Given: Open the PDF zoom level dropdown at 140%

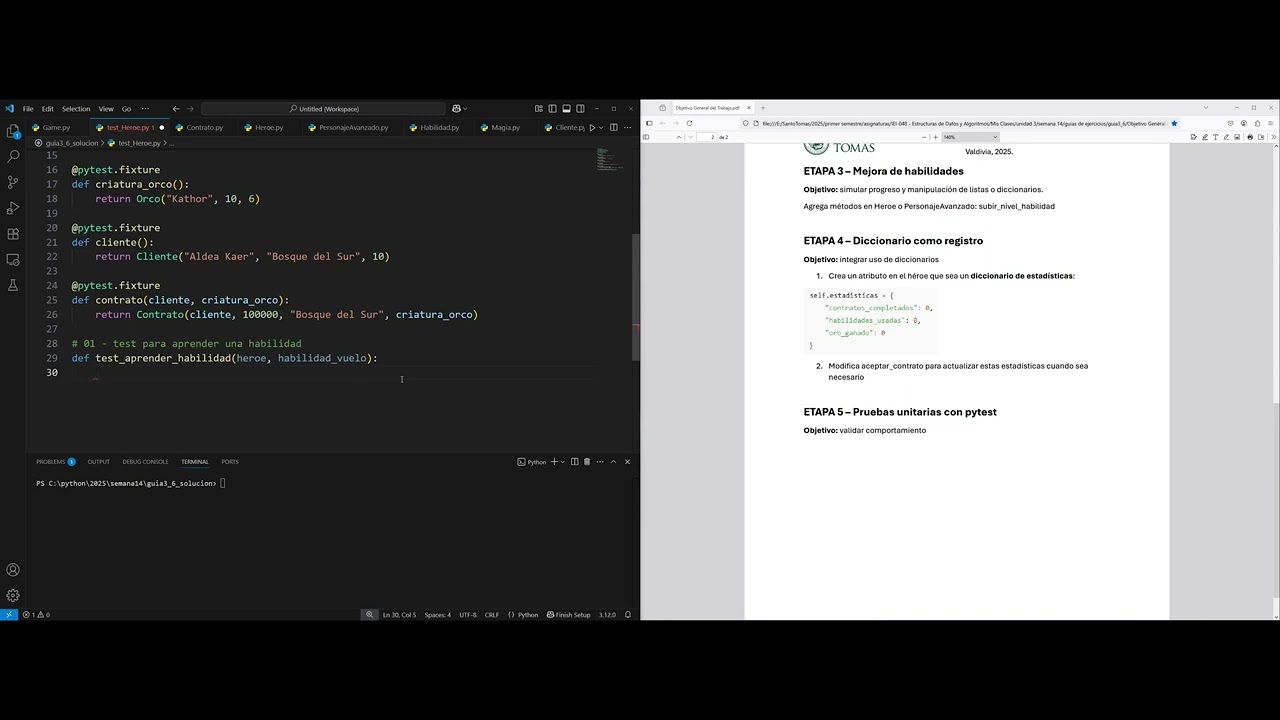Looking at the screenshot, I should point(970,137).
